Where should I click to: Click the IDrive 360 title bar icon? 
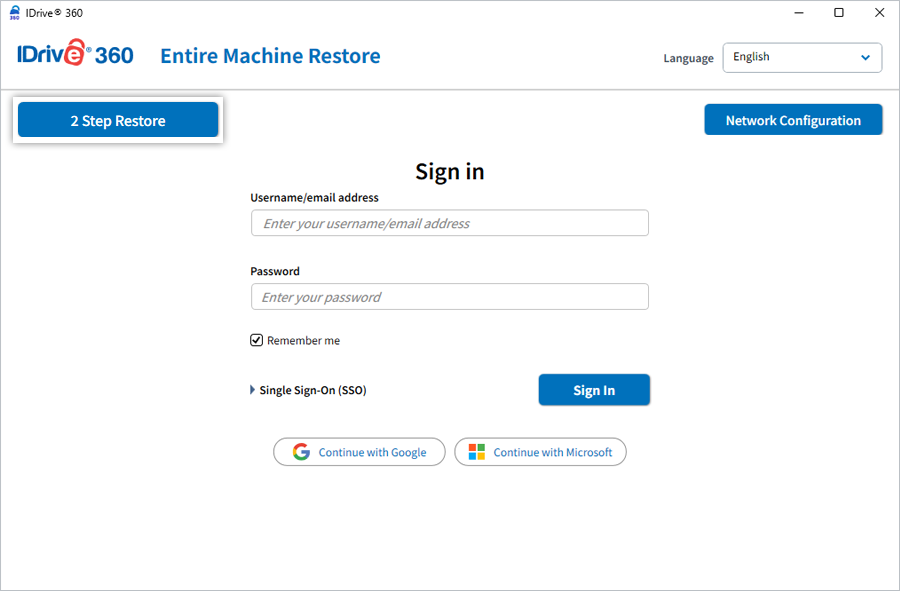coord(15,13)
